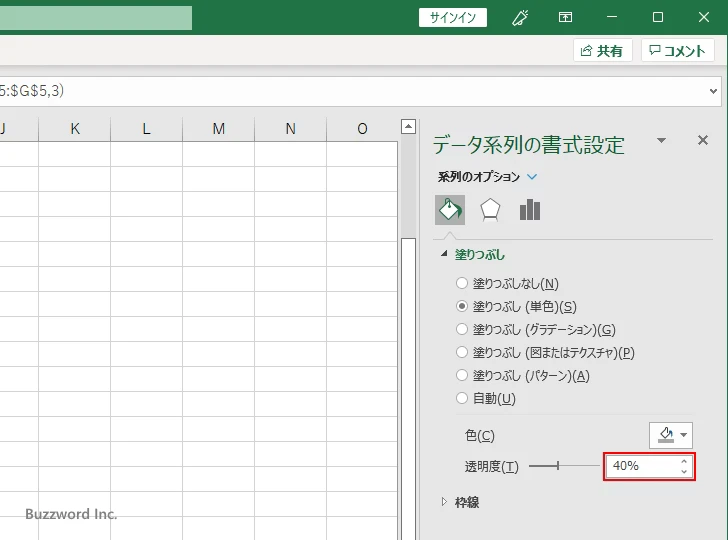Collapse the 塗りつぶし section
Viewport: 728px width, 540px height.
(444, 254)
